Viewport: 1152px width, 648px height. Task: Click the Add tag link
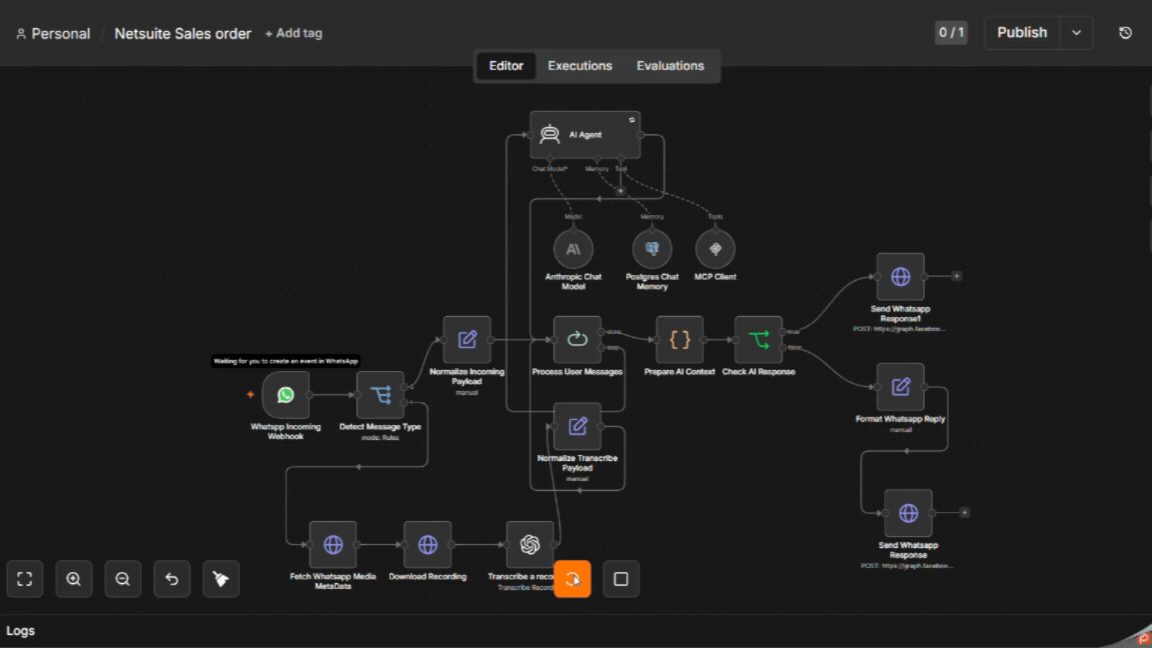(294, 33)
